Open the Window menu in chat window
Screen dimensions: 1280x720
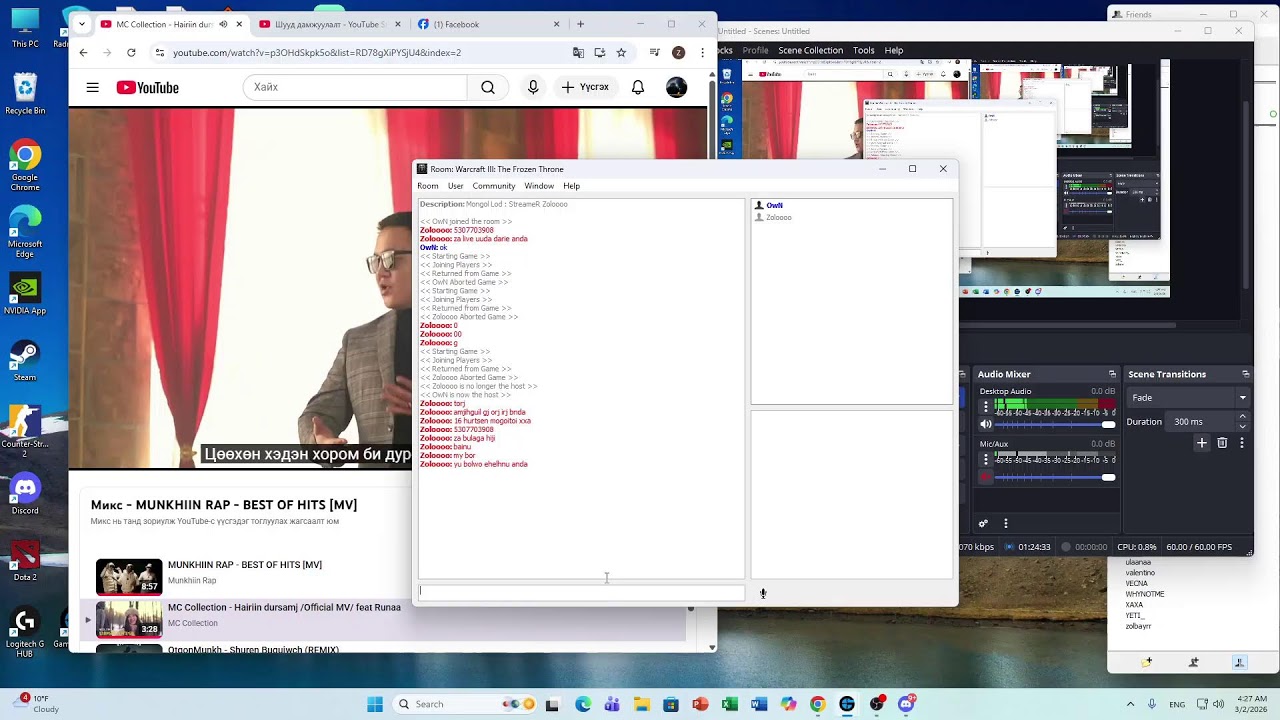tap(539, 186)
